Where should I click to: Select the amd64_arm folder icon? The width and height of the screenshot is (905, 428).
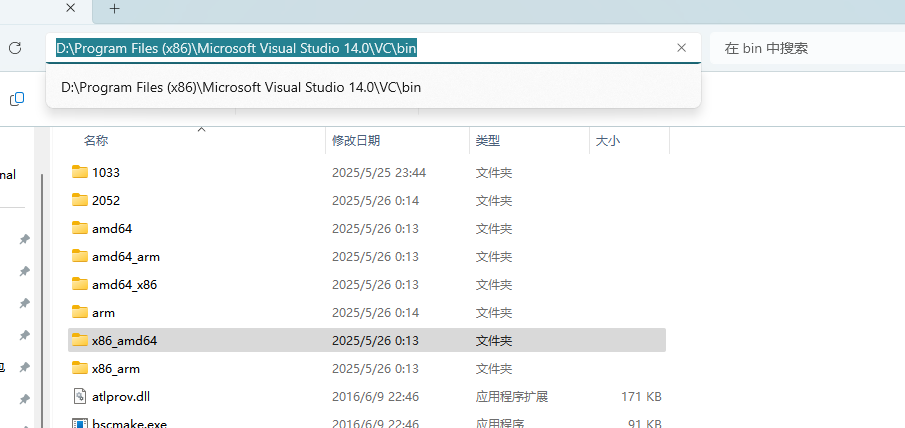pyautogui.click(x=80, y=256)
